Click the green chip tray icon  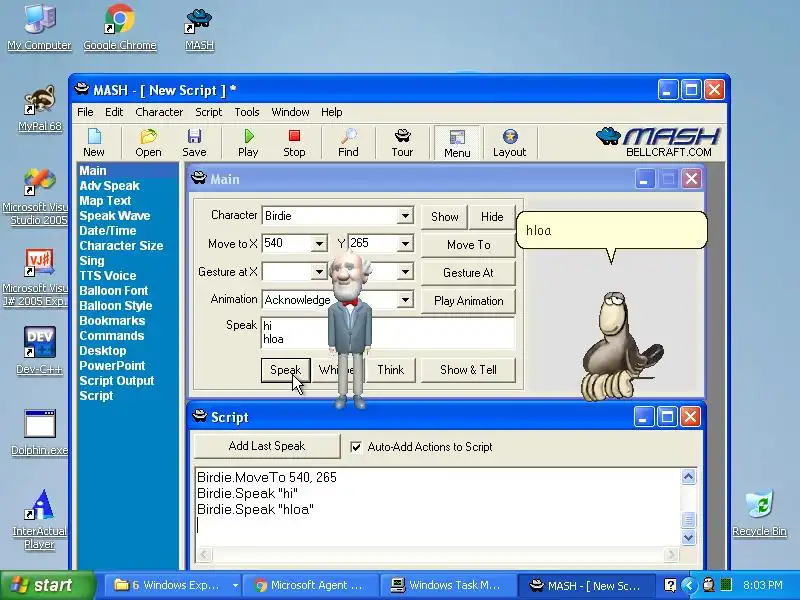tap(726, 584)
